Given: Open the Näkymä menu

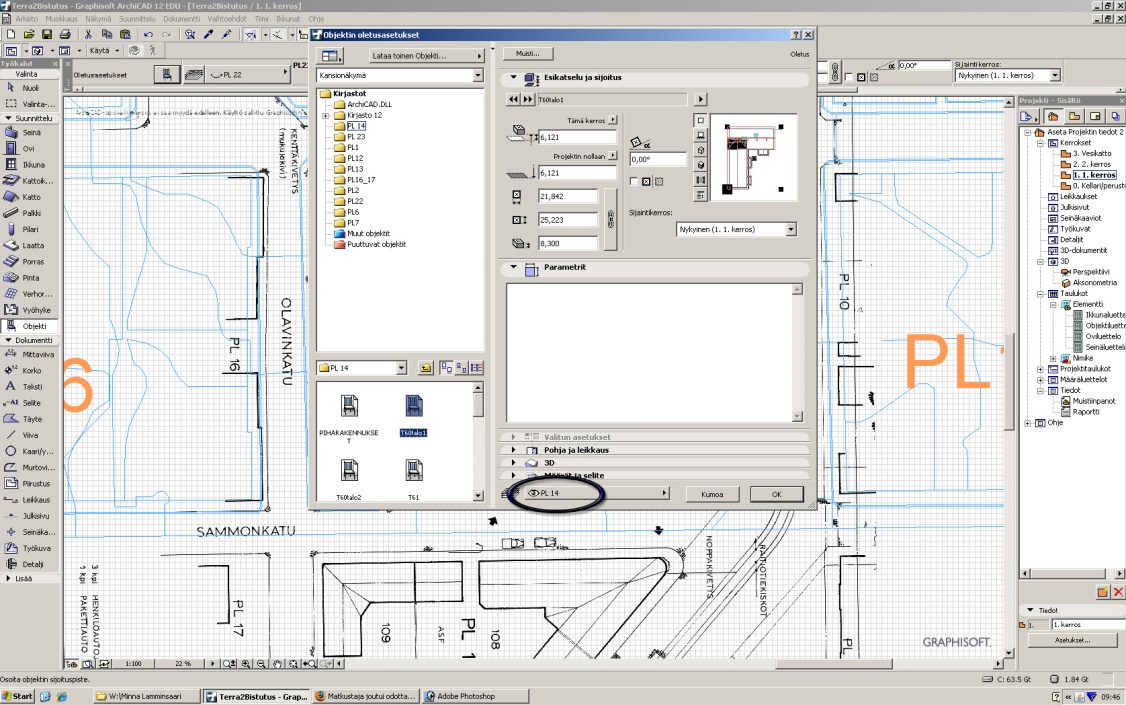Looking at the screenshot, I should click(x=98, y=19).
